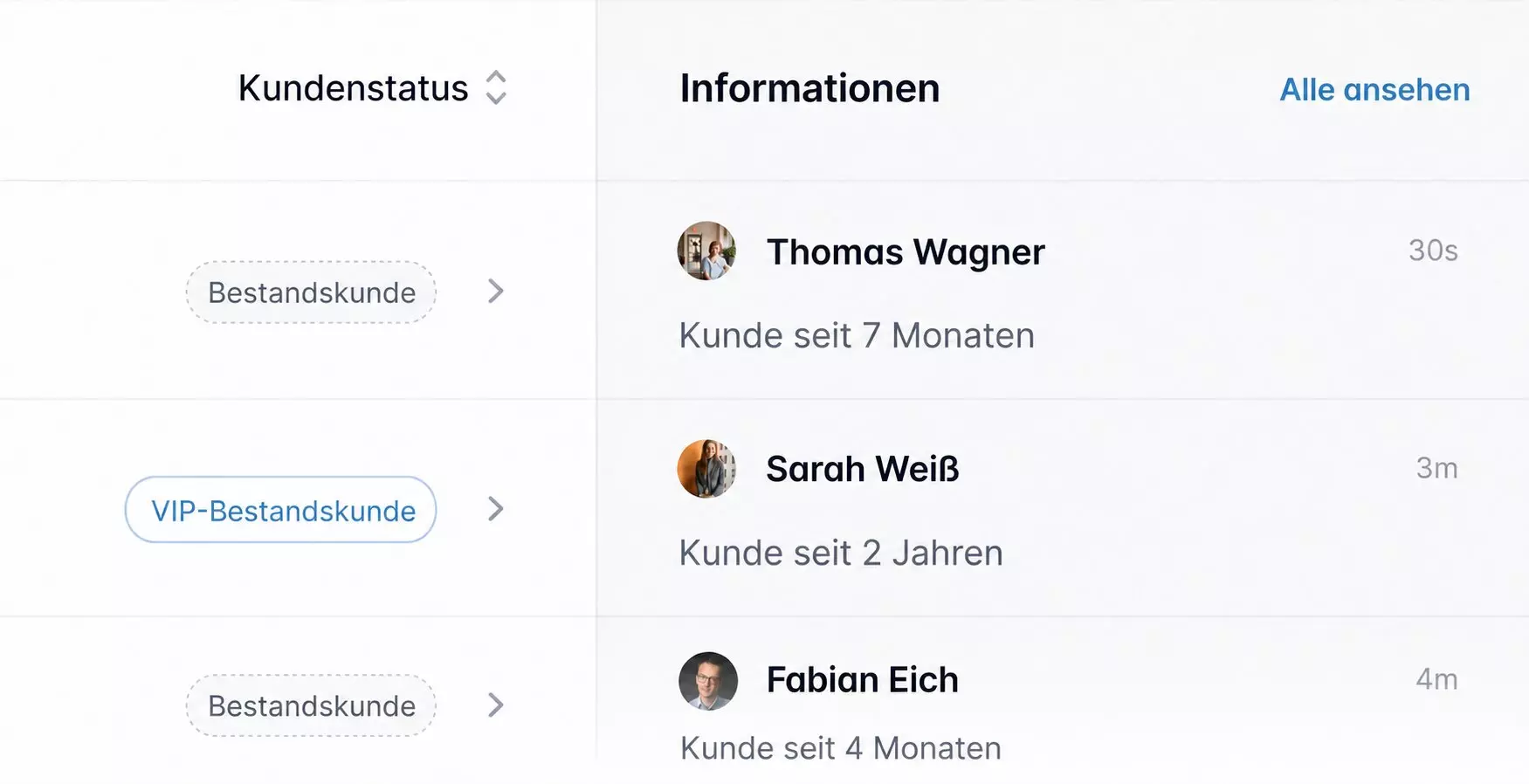Click Sarah Weiß's avatar photo
Screen dimensions: 1529x784
pyautogui.click(x=706, y=469)
